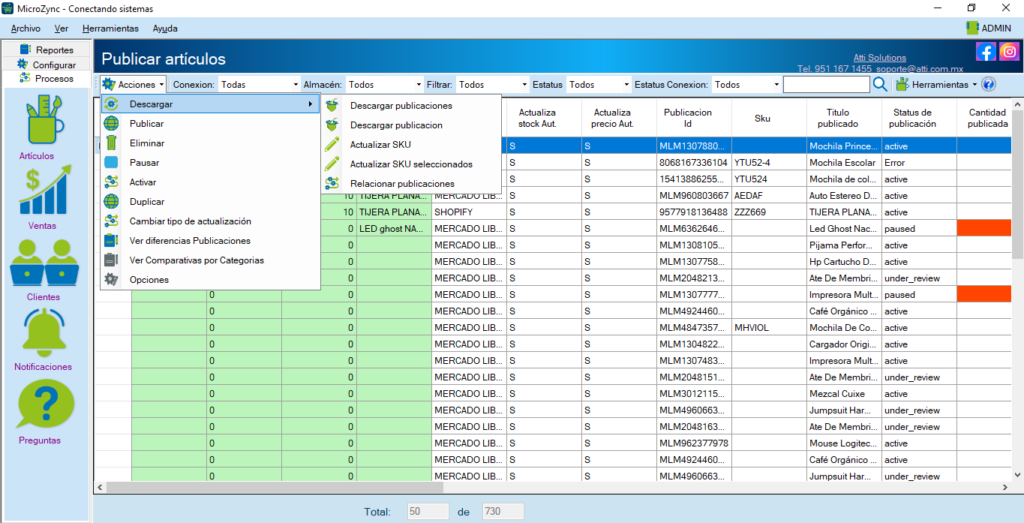The width and height of the screenshot is (1024, 523).
Task: Open the Estatus dropdown
Action: pyautogui.click(x=599, y=84)
